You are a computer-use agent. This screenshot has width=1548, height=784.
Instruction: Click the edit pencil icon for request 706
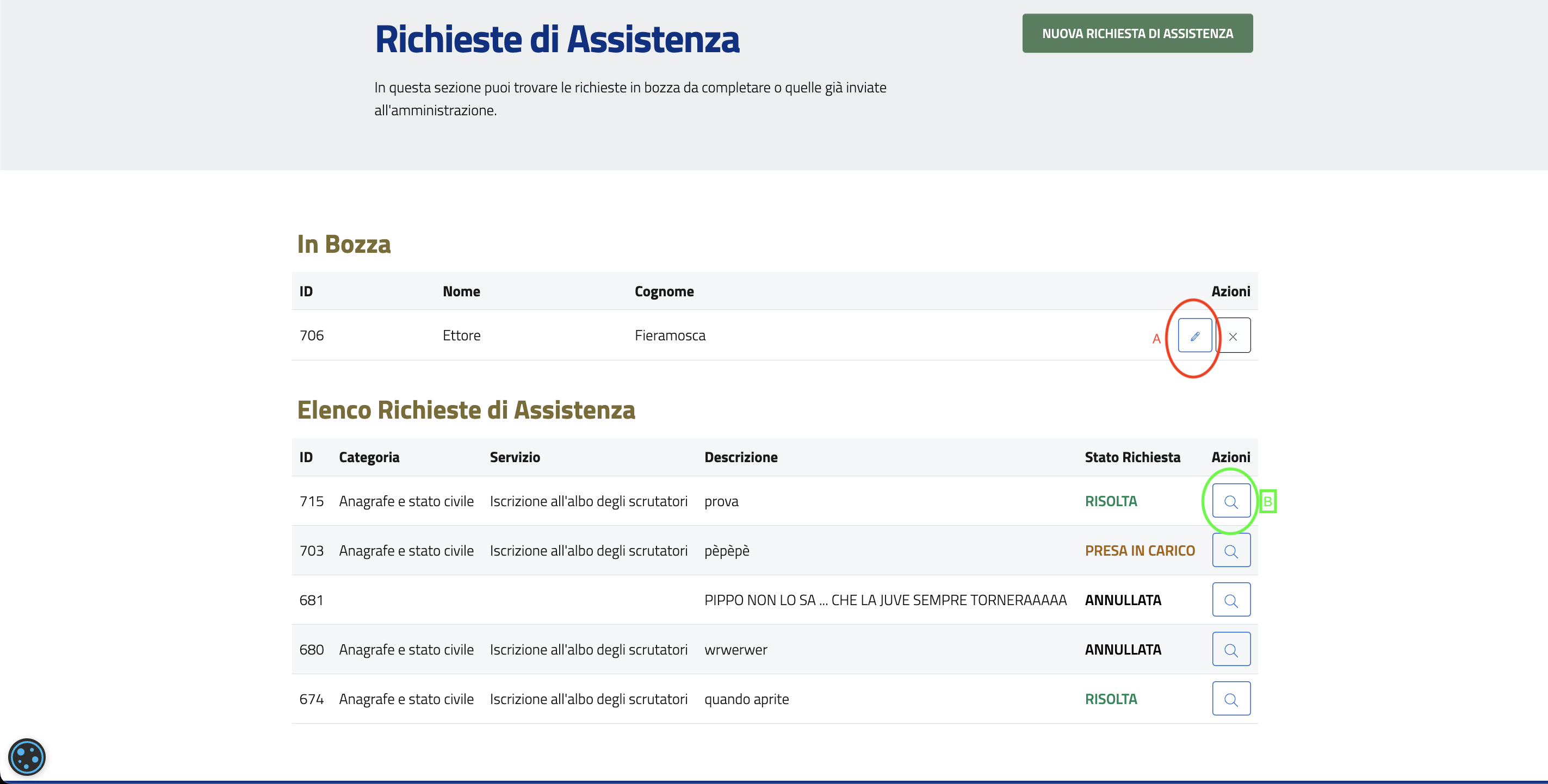pyautogui.click(x=1194, y=336)
